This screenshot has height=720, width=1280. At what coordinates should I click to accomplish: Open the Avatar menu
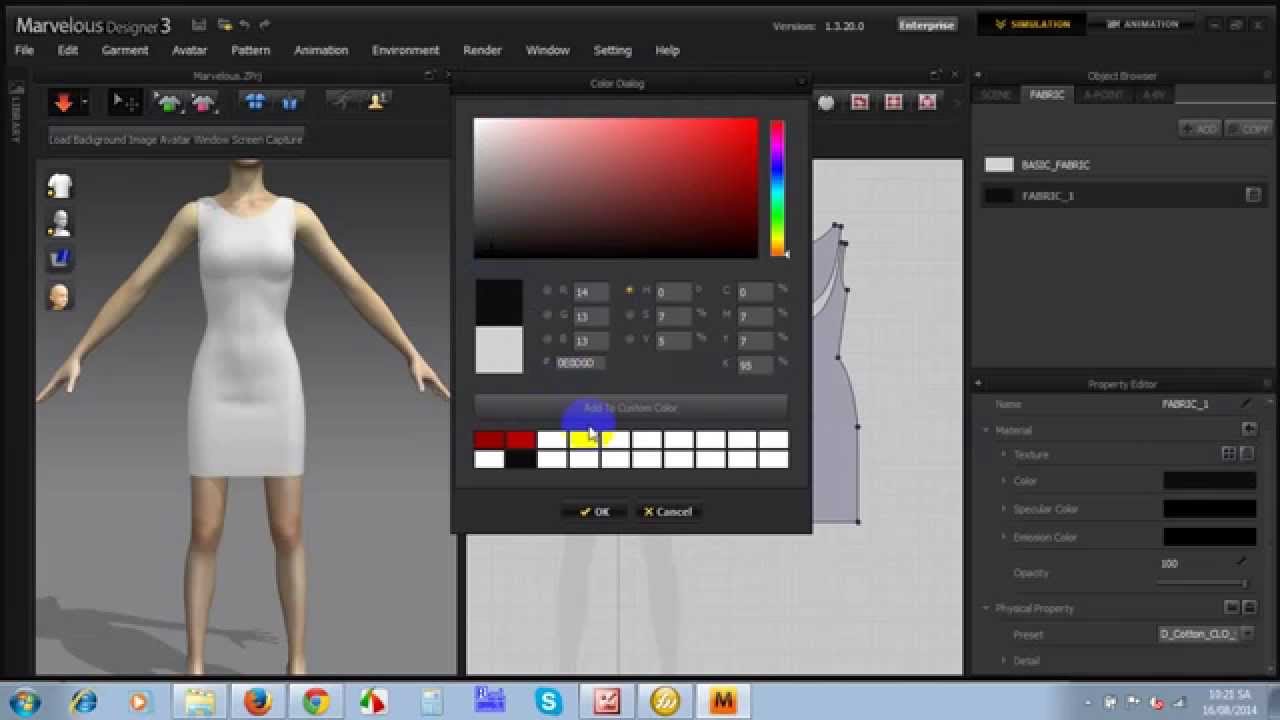[x=190, y=50]
